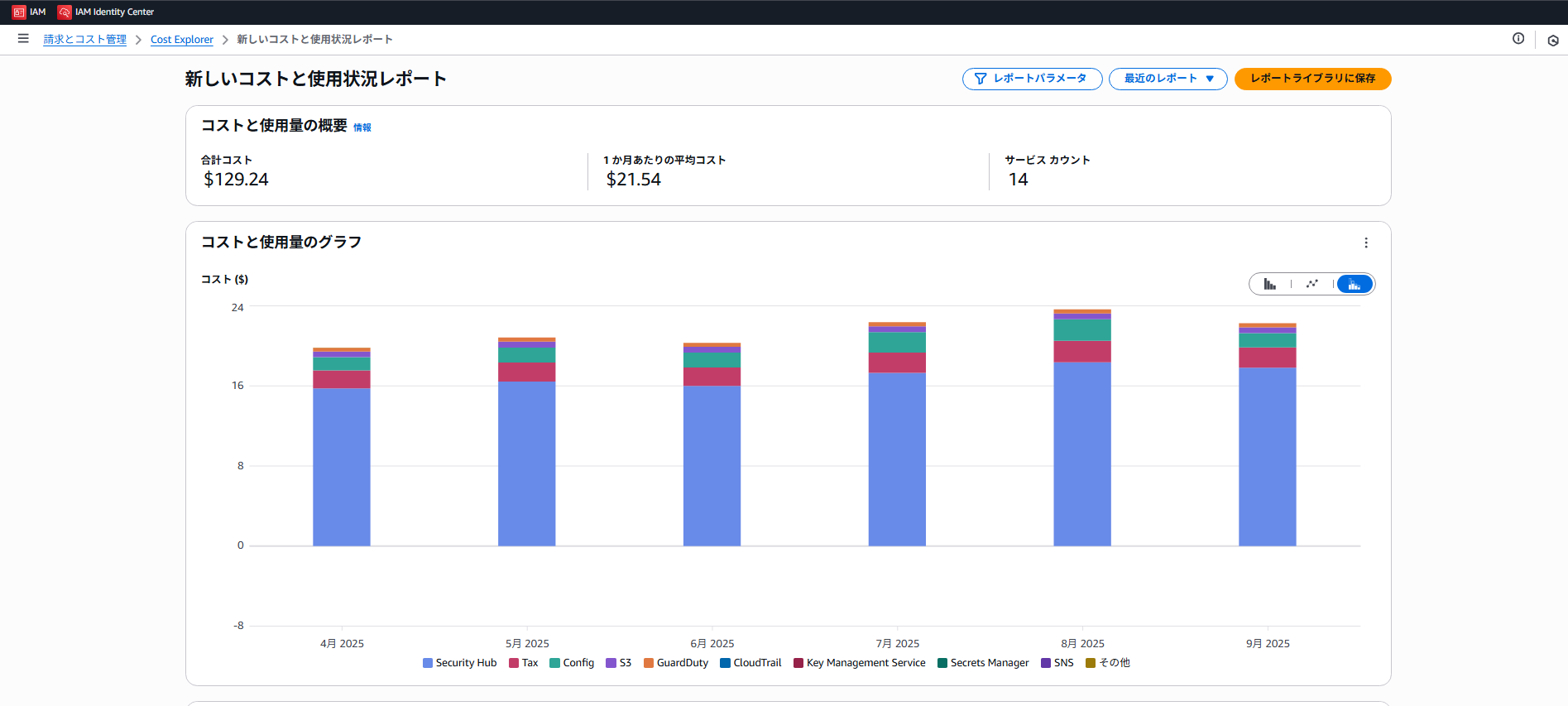Image resolution: width=1568 pixels, height=706 pixels.
Task: Click the total cost value $129.24
Action: pos(236,180)
